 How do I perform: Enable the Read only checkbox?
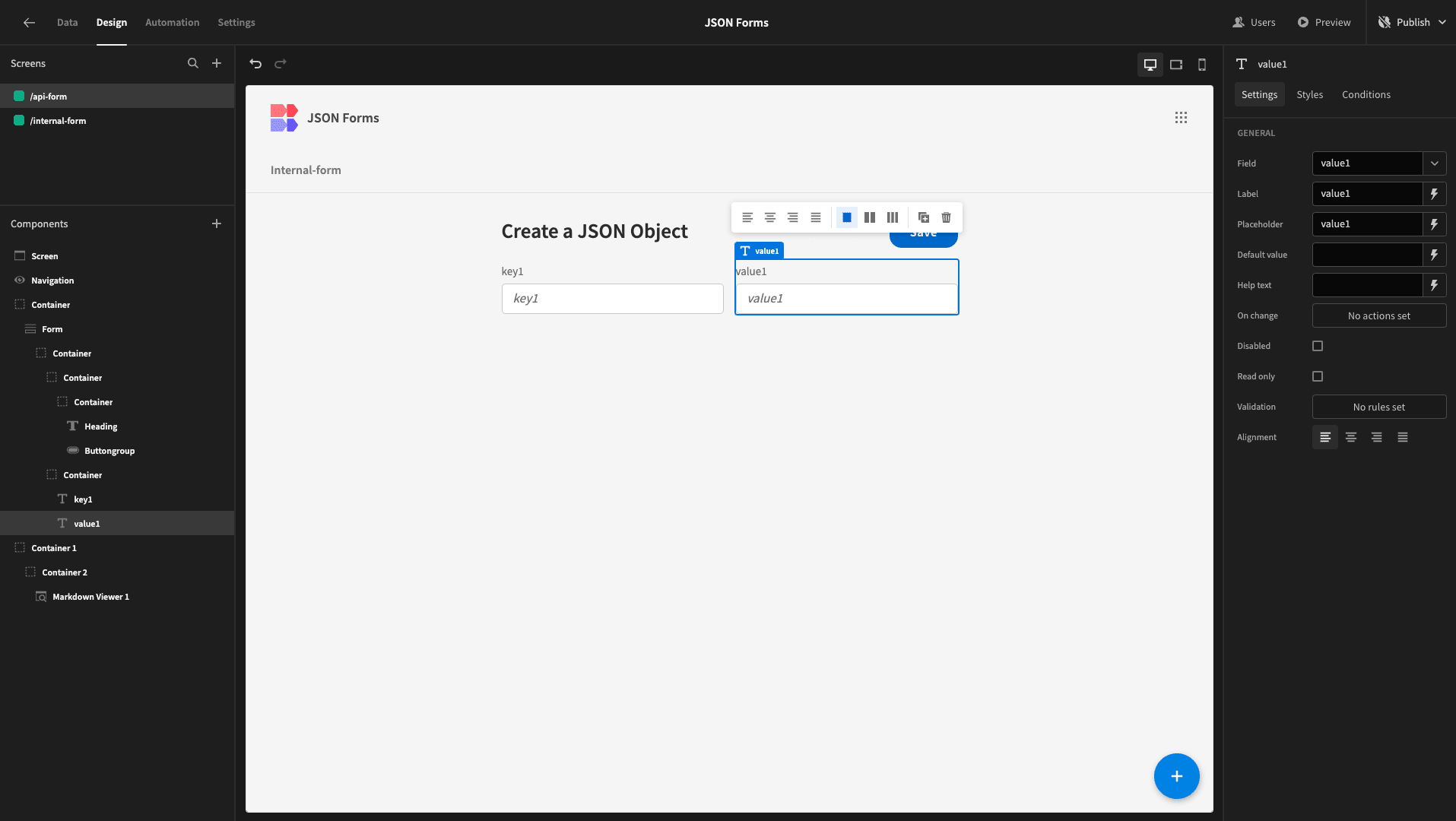[x=1318, y=376]
